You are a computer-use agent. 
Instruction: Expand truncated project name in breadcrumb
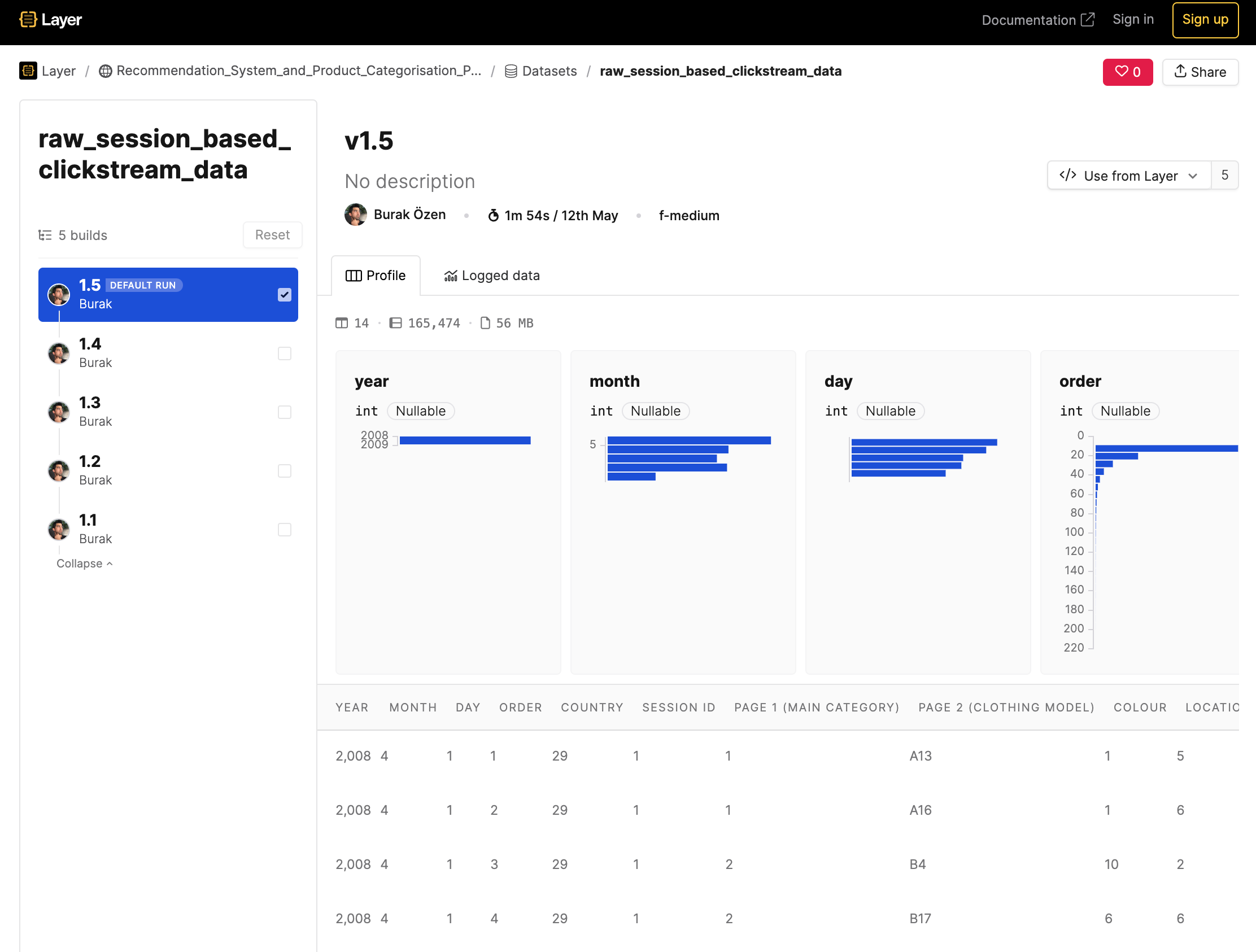point(299,71)
